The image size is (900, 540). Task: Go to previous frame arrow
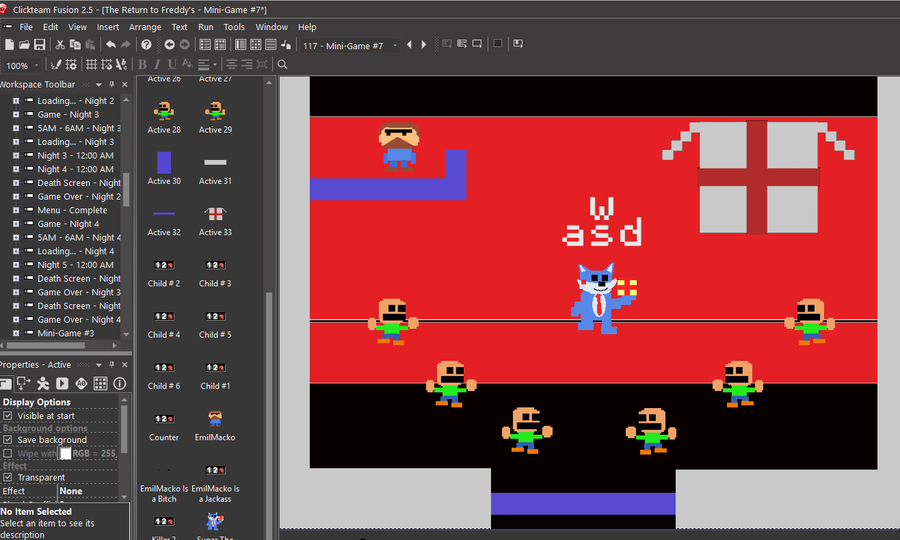pyautogui.click(x=409, y=45)
